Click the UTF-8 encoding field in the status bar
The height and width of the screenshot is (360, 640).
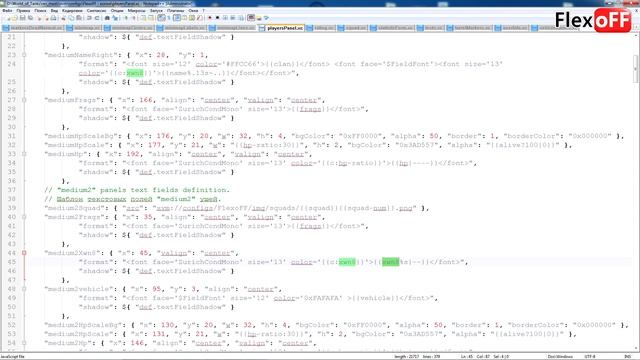pyautogui.click(x=590, y=357)
